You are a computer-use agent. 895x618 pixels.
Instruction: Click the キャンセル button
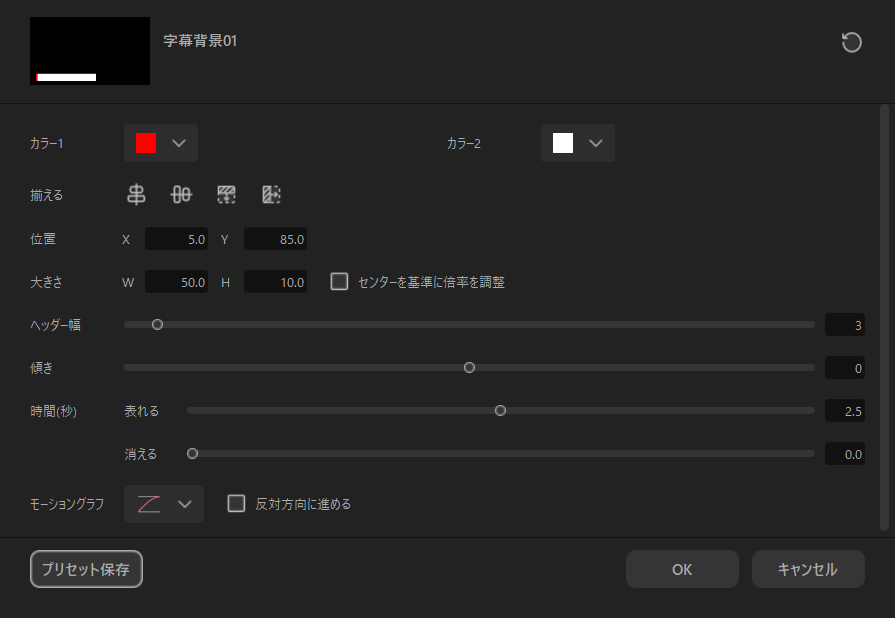tap(807, 569)
